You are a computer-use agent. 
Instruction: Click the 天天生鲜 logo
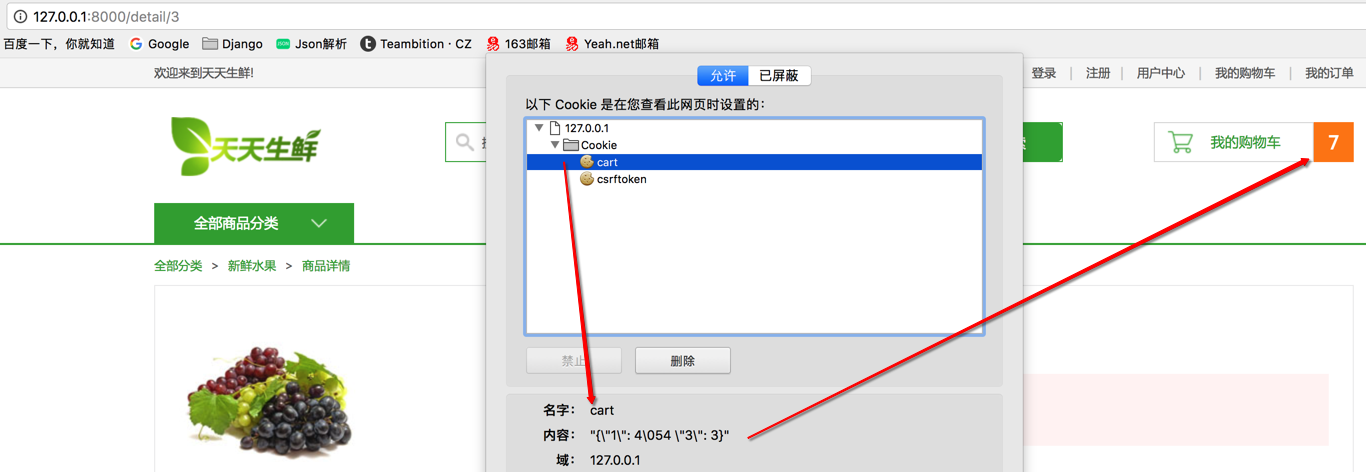tap(246, 146)
